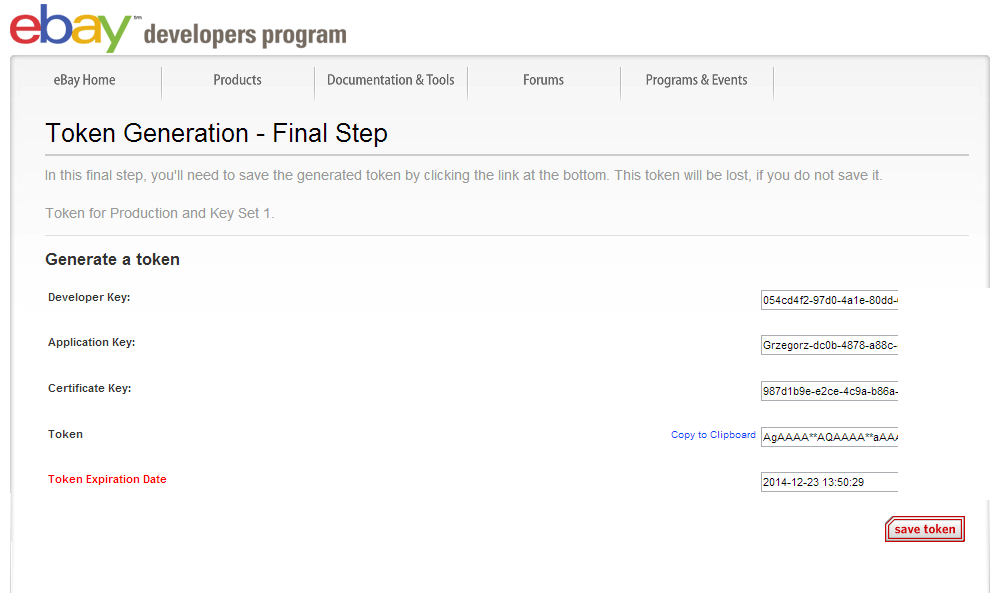Screen dimensions: 991x593
Task: Click the eBay logo
Action: click(x=70, y=27)
